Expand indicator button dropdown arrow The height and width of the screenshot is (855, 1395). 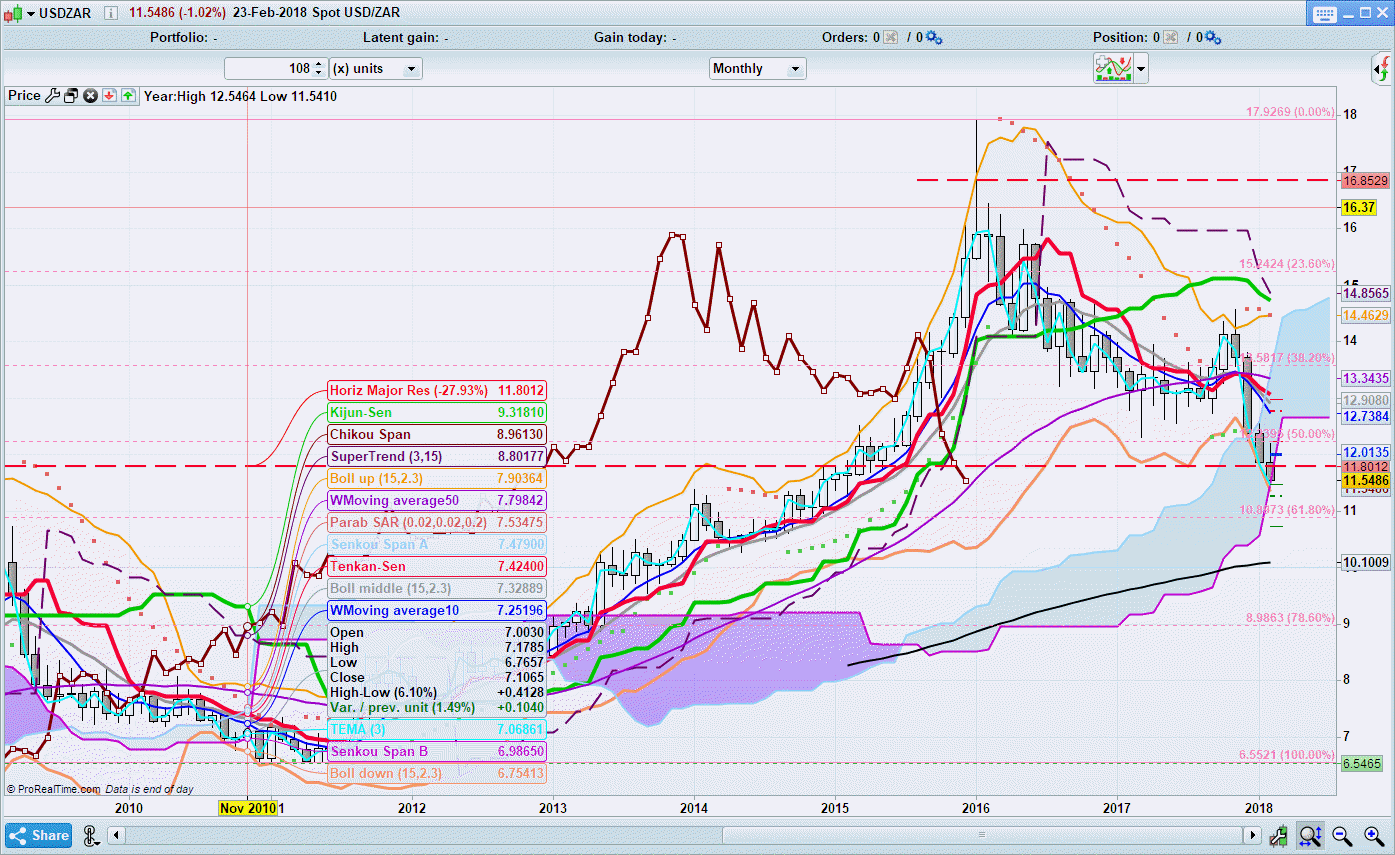click(x=1141, y=69)
